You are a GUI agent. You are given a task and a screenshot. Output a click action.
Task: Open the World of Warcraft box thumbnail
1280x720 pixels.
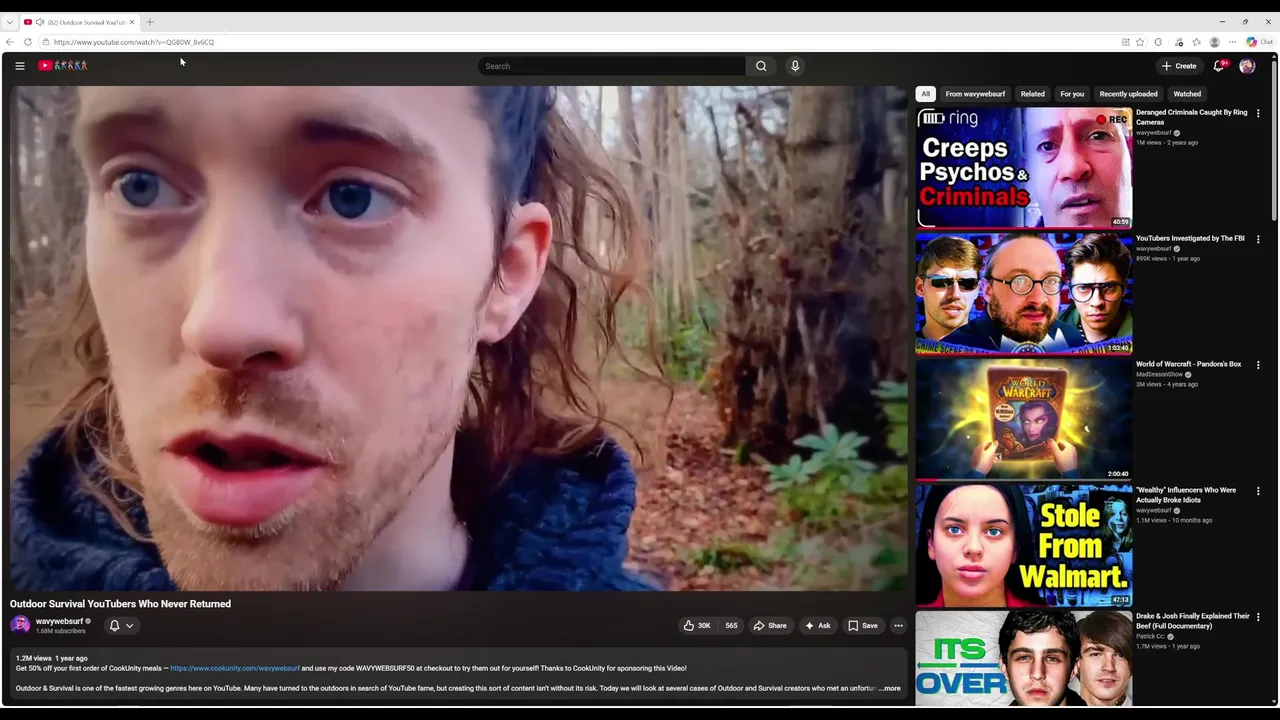1024,420
